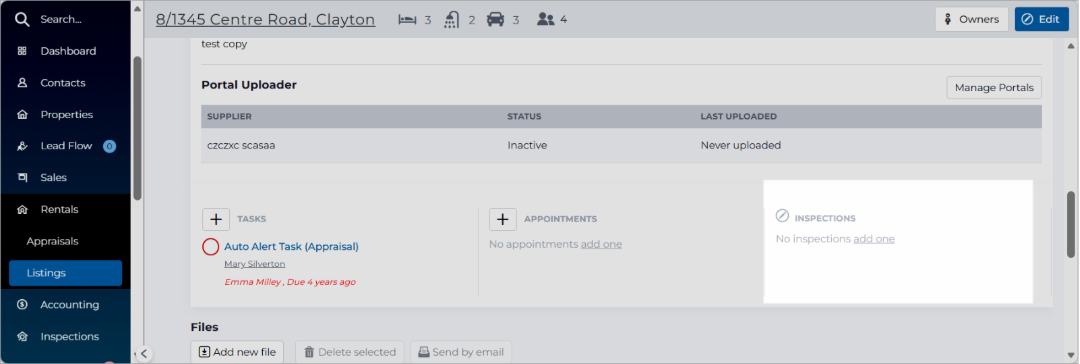
Task: Open Contacts in the sidebar
Action: pos(63,83)
